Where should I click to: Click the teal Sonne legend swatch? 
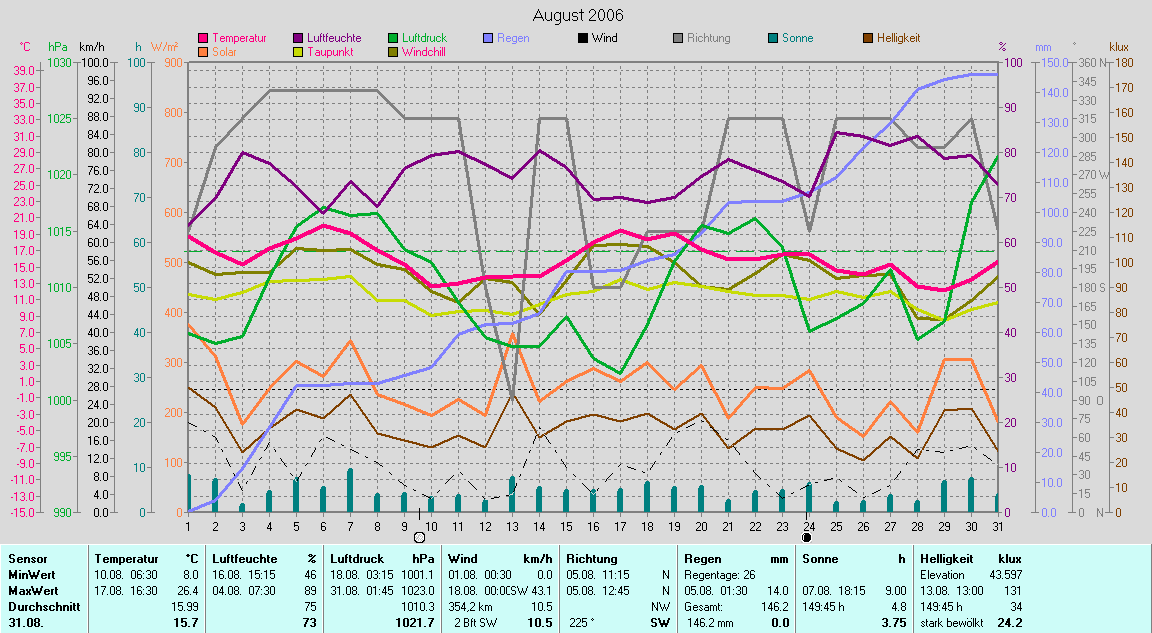point(773,38)
